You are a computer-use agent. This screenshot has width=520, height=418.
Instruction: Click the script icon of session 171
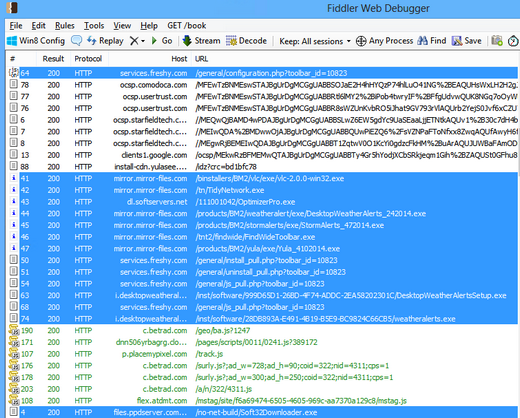click(14, 342)
